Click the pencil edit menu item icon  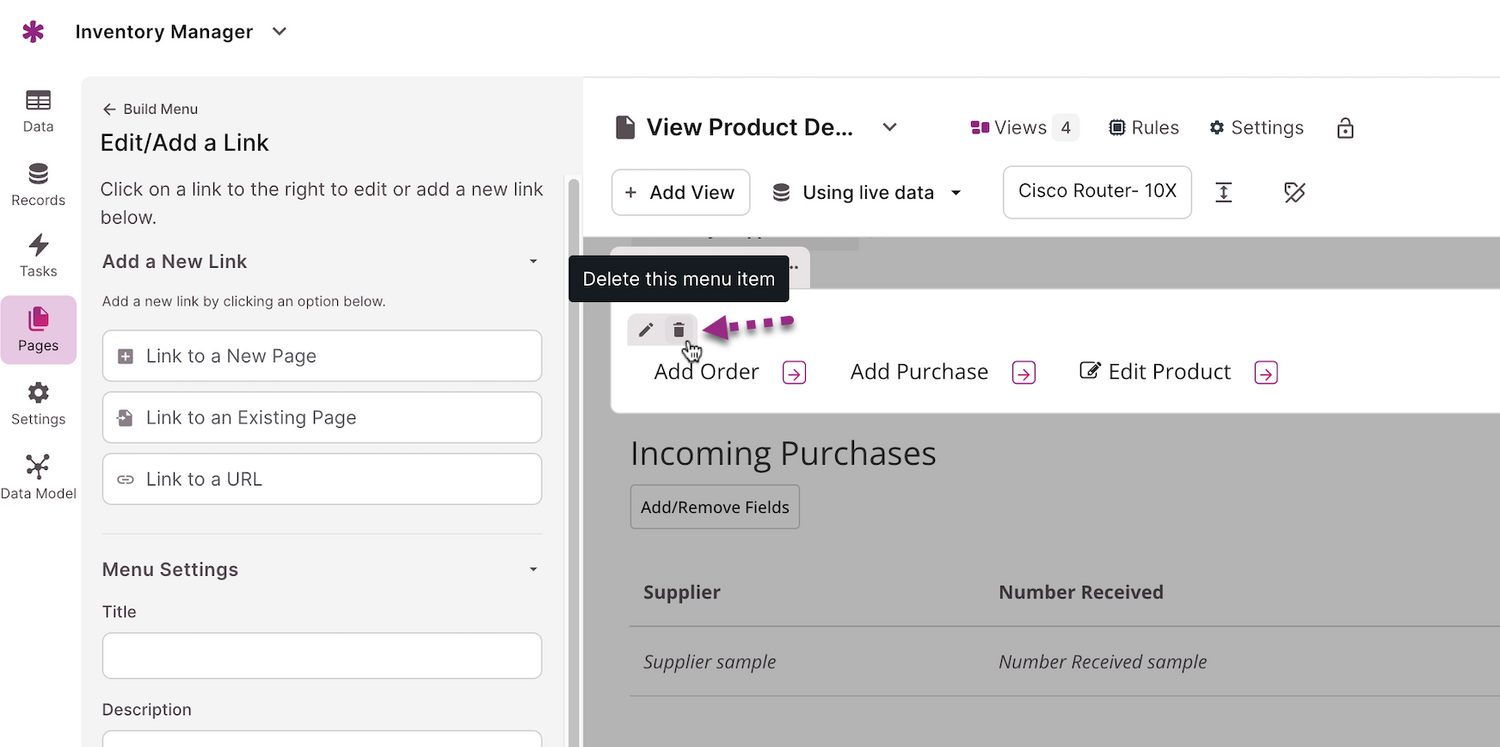tap(646, 330)
